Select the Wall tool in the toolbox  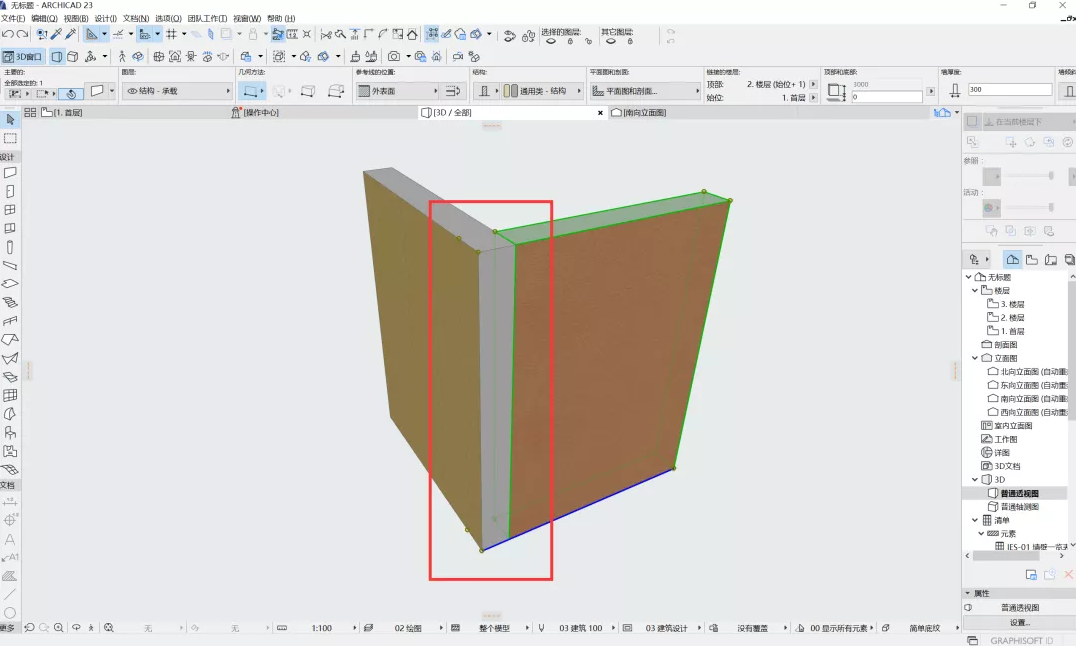point(10,173)
